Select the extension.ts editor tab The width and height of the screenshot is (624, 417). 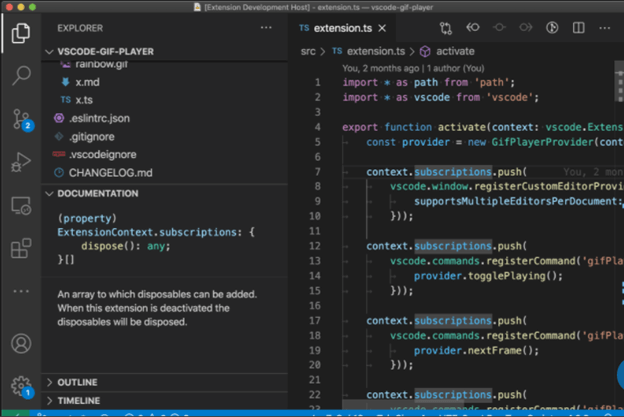pyautogui.click(x=341, y=28)
